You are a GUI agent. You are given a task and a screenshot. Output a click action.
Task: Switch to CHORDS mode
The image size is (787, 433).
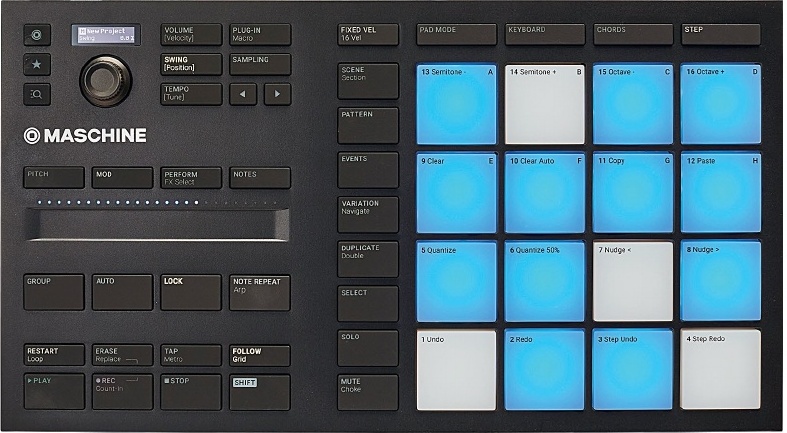click(633, 35)
